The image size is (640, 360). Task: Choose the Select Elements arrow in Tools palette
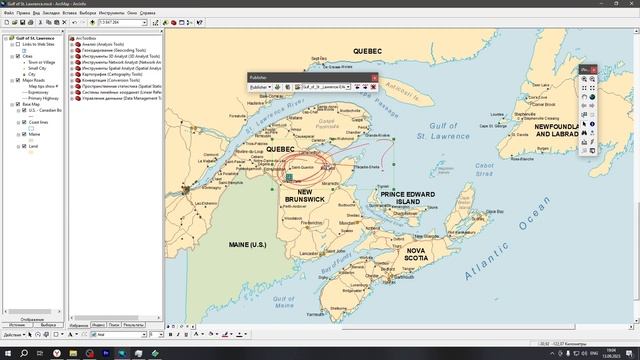(584, 124)
